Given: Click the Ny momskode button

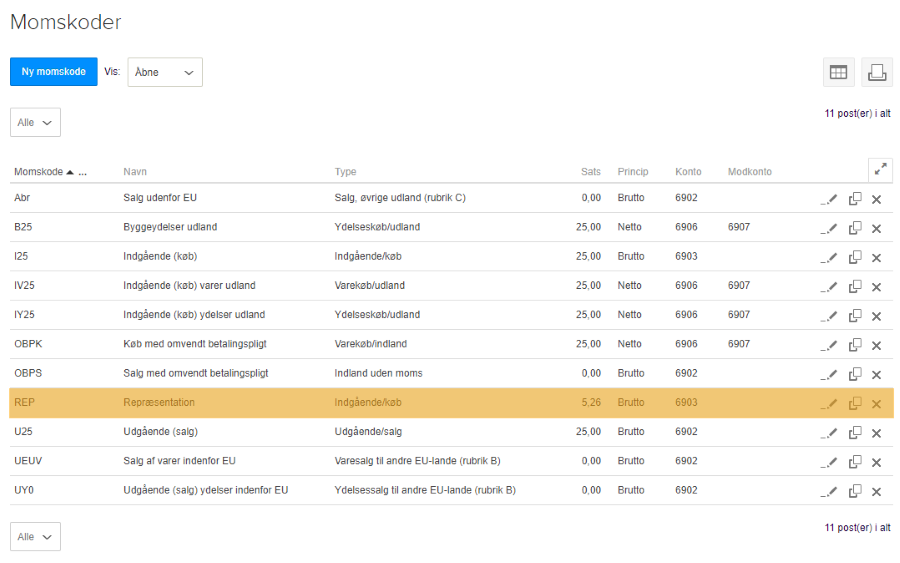Looking at the screenshot, I should click(x=54, y=72).
